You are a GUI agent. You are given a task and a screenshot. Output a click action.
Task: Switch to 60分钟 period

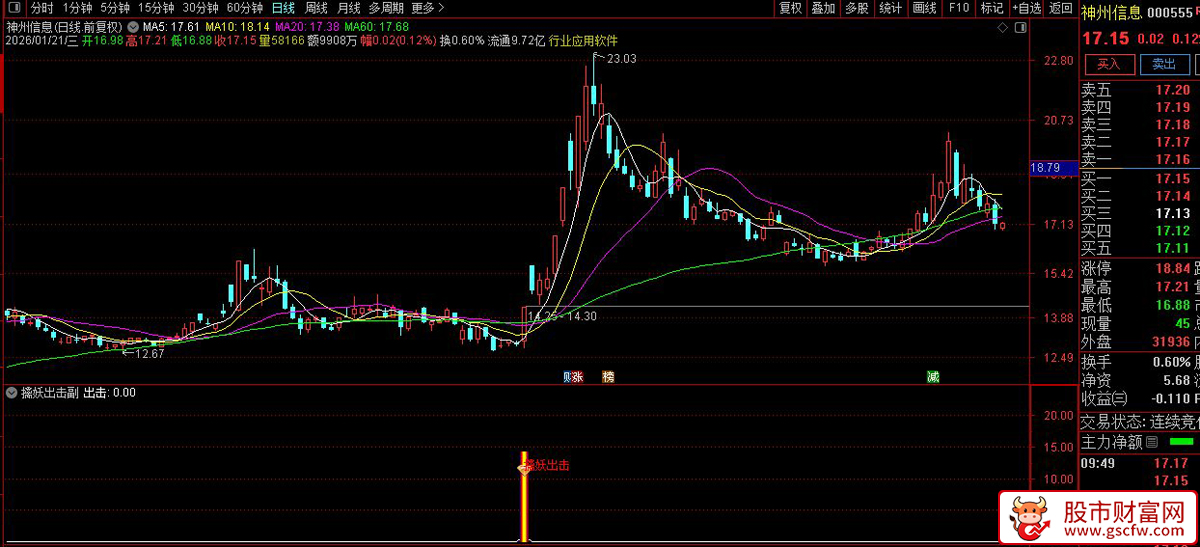pos(244,8)
